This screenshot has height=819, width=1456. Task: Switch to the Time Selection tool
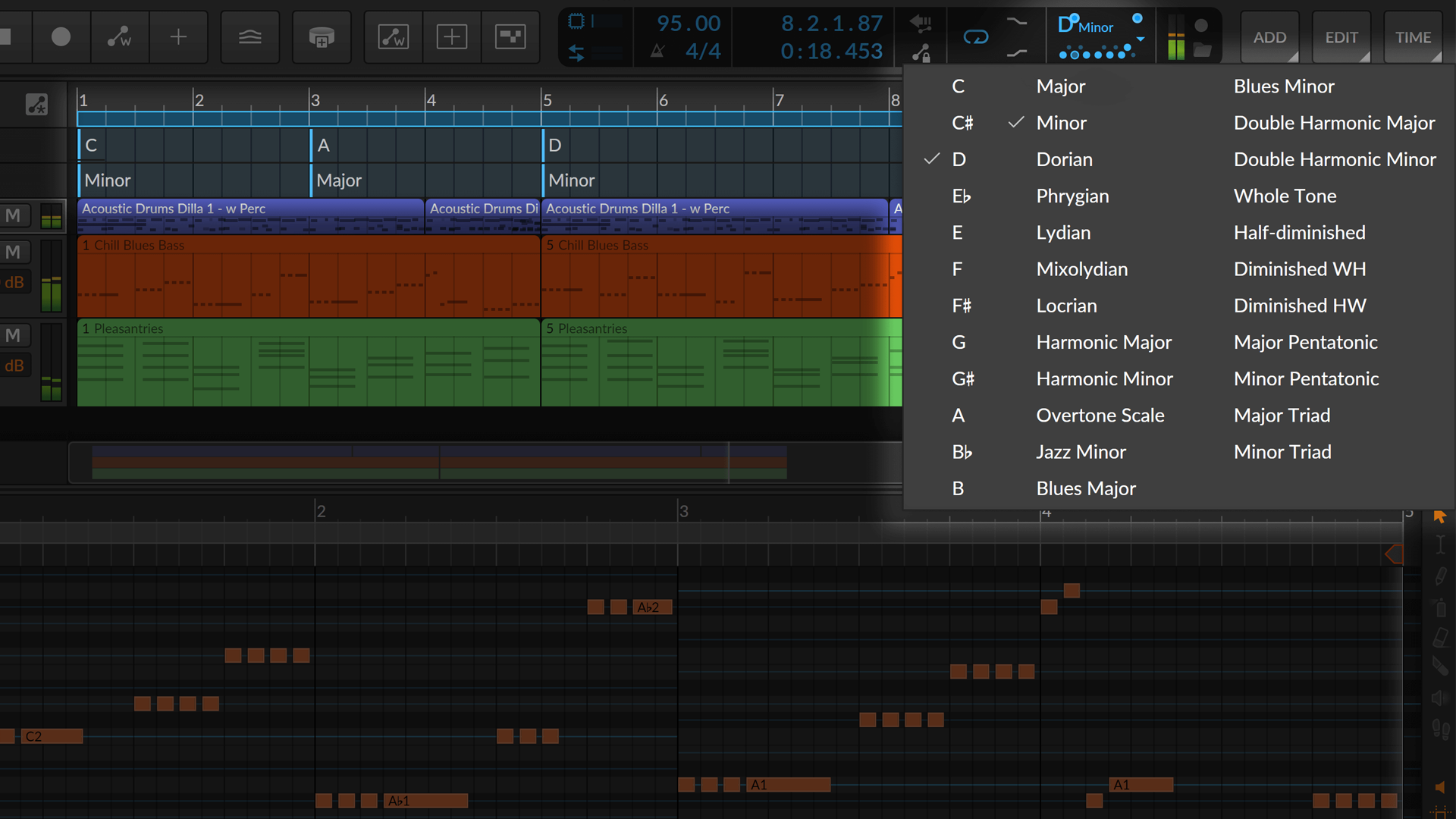(1439, 544)
